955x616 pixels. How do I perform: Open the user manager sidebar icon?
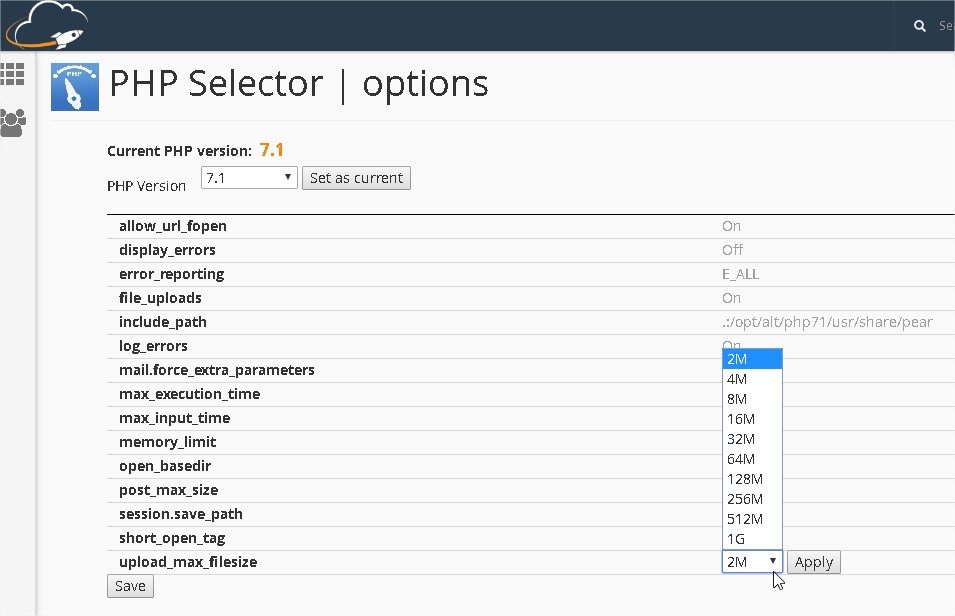pyautogui.click(x=12, y=123)
